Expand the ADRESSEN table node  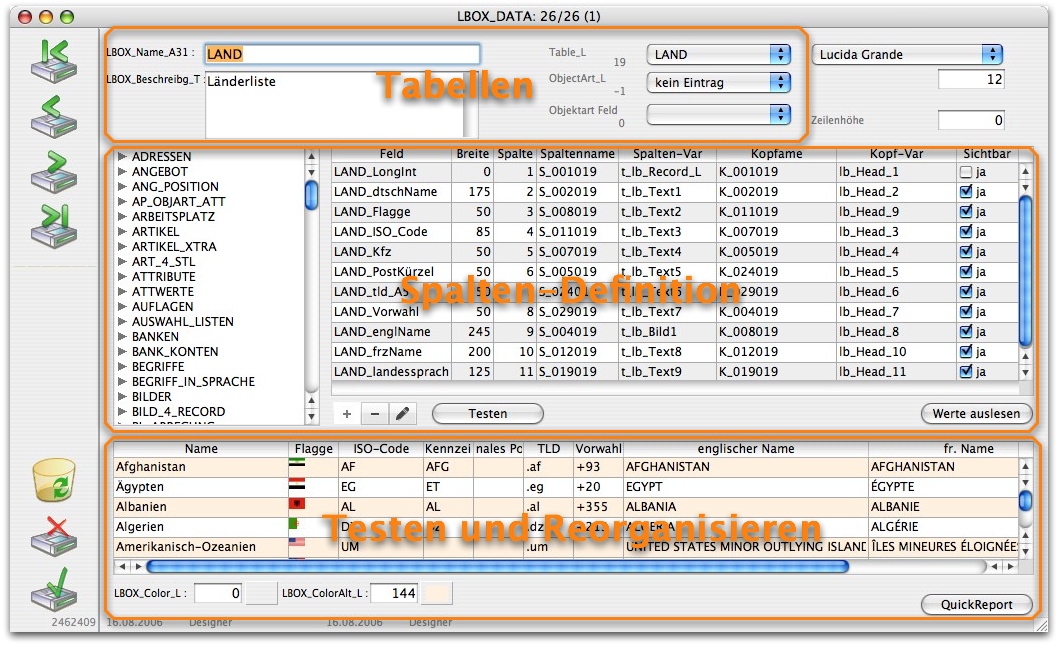coord(122,157)
